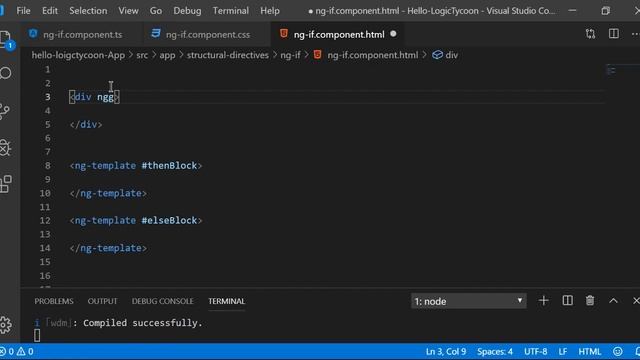
Task: Open the File menu
Action: (x=23, y=11)
